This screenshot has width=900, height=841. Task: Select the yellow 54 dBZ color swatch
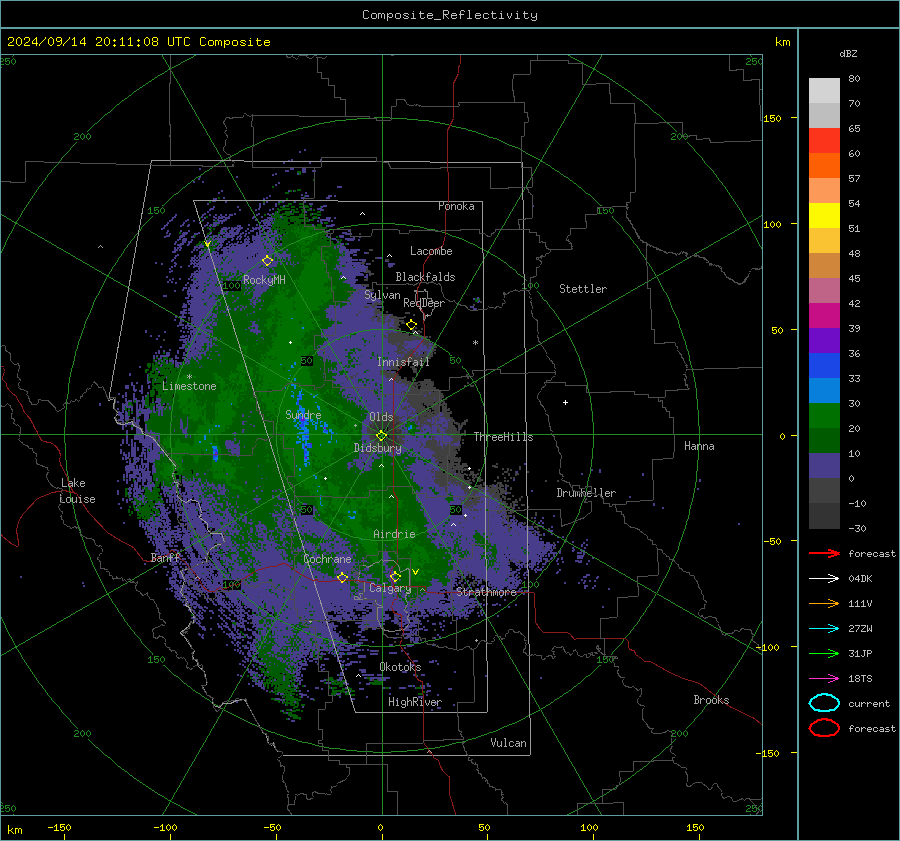[x=824, y=216]
